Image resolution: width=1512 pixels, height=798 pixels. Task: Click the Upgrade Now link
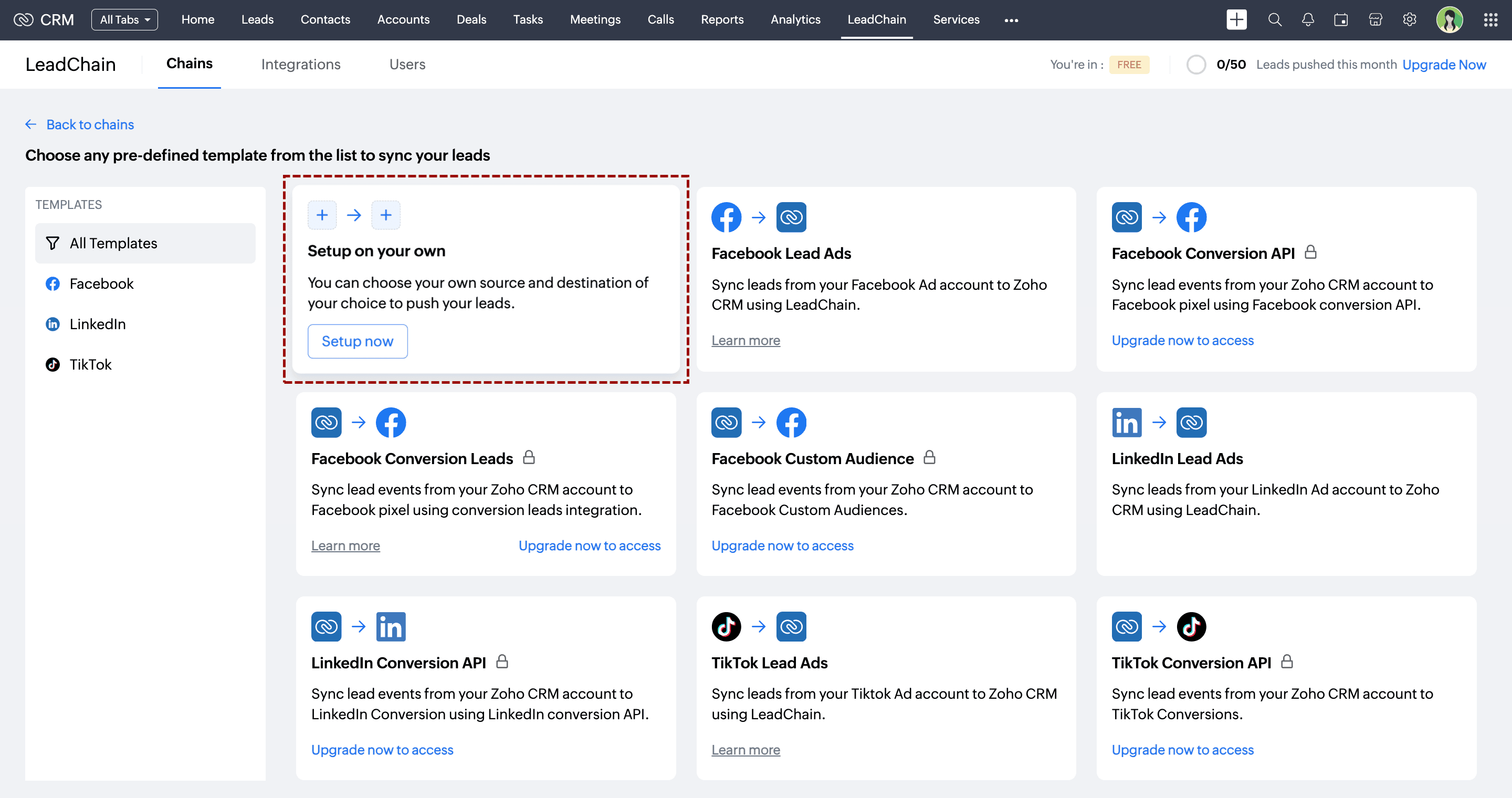click(1444, 65)
